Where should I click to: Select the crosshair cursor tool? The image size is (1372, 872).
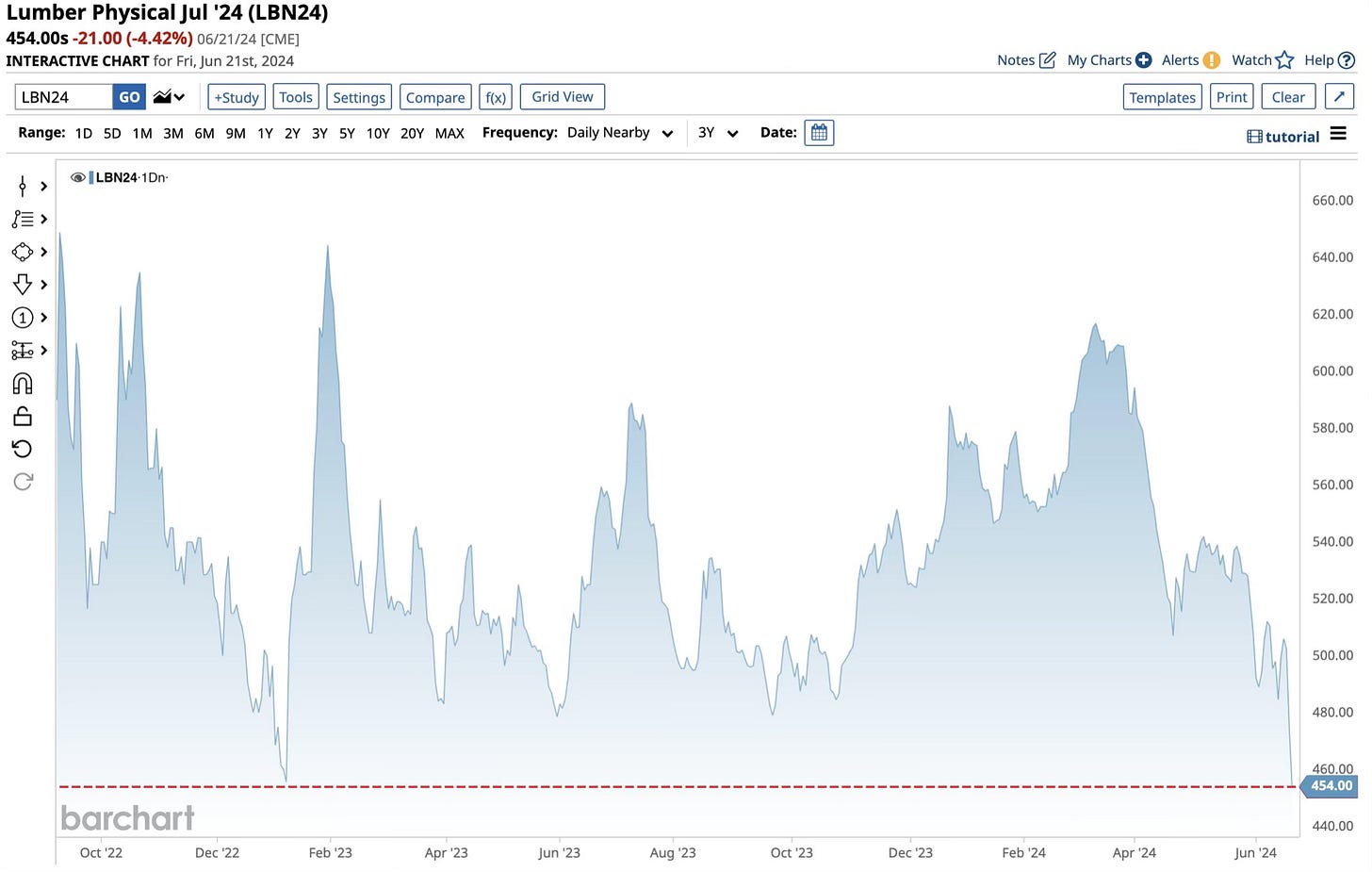23,186
